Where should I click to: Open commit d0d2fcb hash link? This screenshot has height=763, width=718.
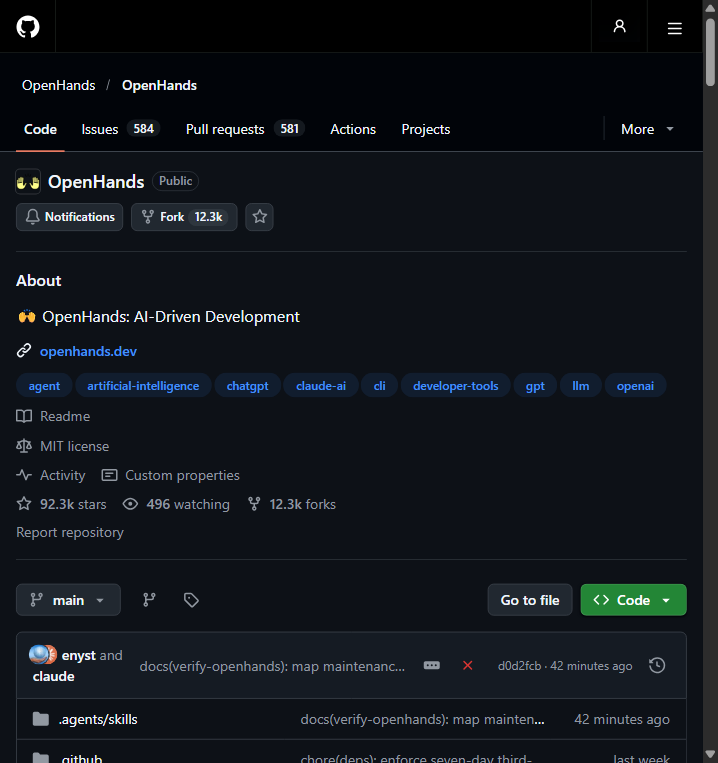coord(519,666)
